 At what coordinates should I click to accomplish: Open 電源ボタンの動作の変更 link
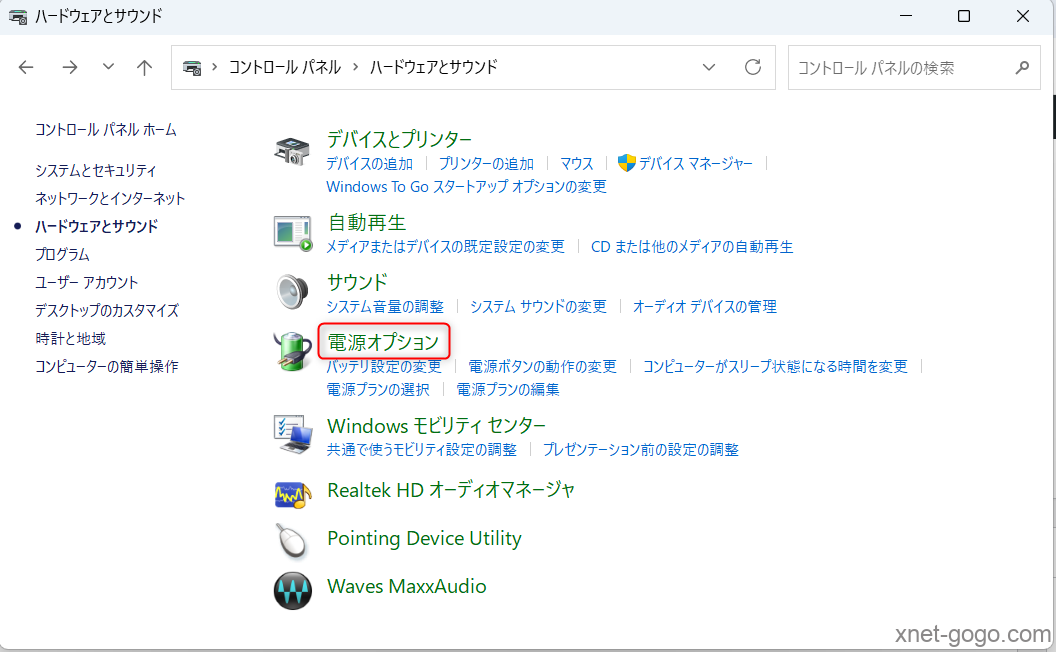tap(542, 367)
